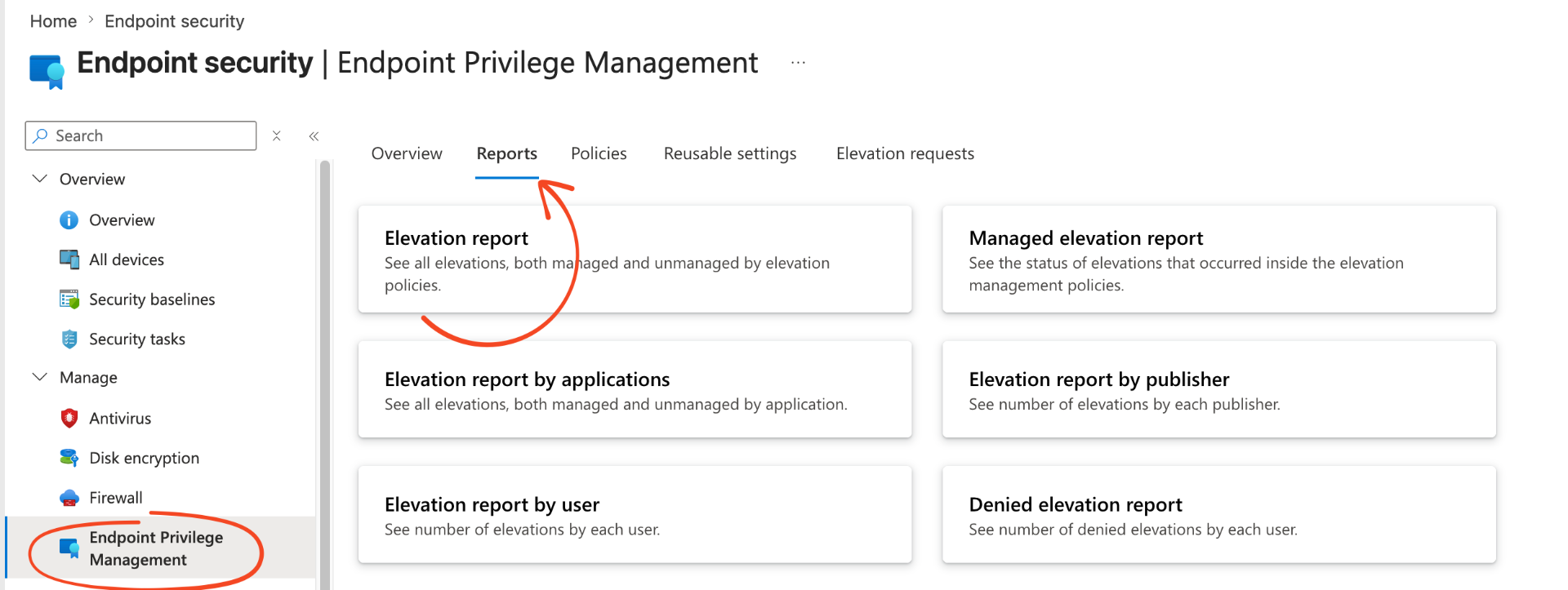This screenshot has height=590, width=1568.
Task: Open the Elevation report card
Action: [635, 259]
